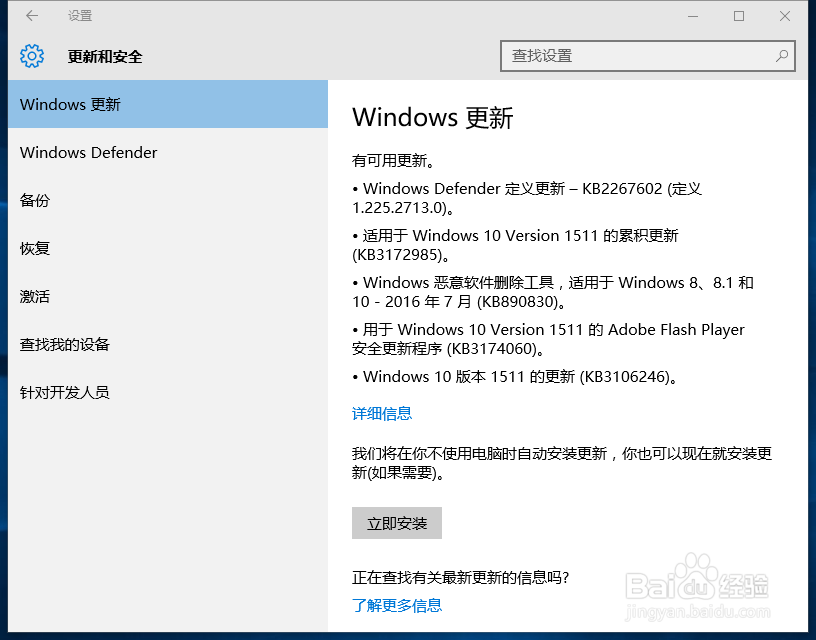Click the 更新和安全 header title
This screenshot has width=816, height=640.
105,56
